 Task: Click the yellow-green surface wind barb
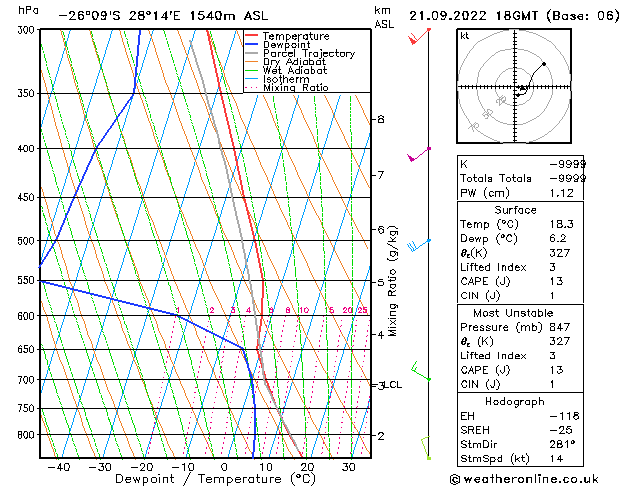(426, 448)
